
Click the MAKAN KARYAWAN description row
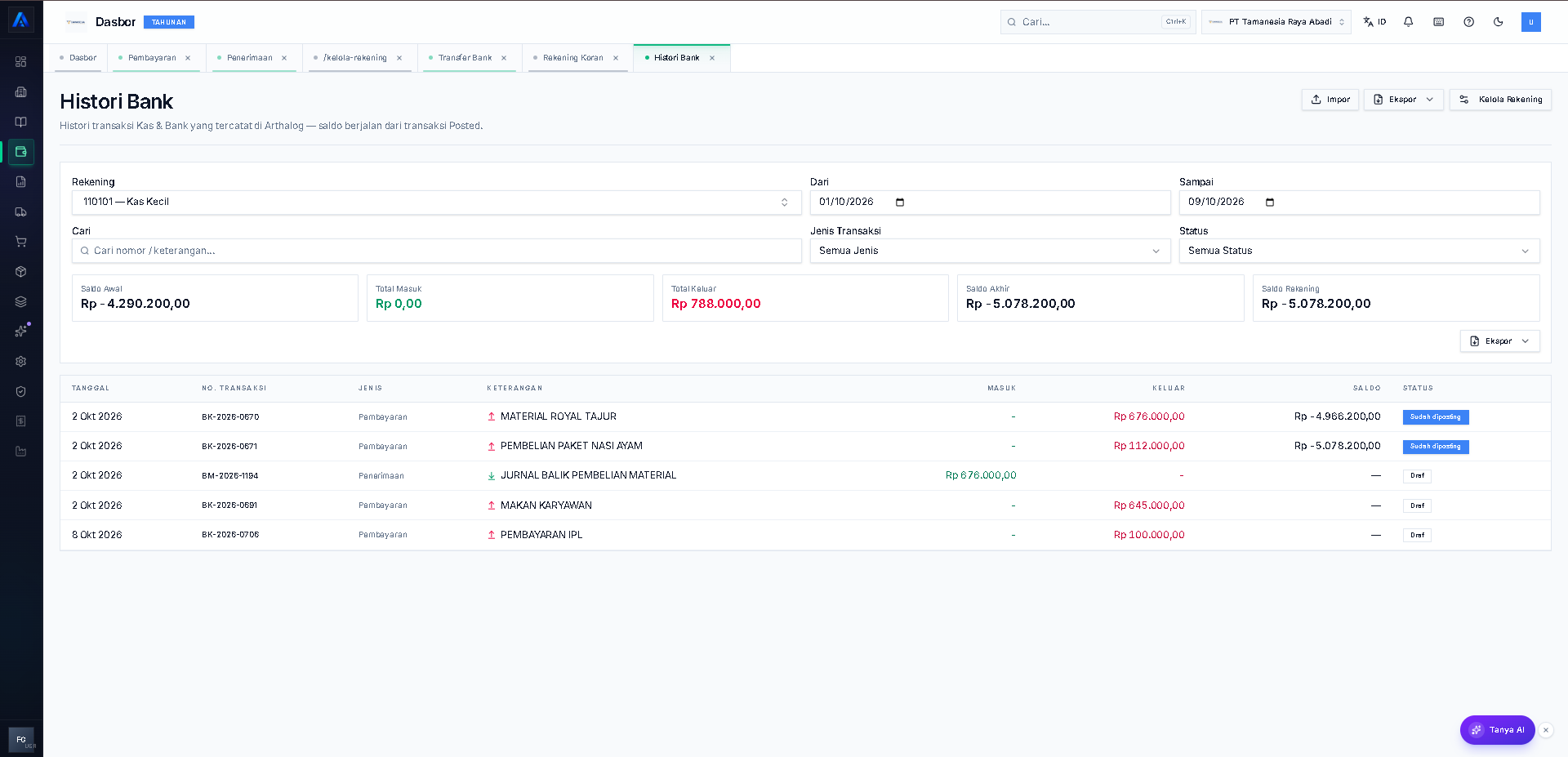pyautogui.click(x=546, y=505)
